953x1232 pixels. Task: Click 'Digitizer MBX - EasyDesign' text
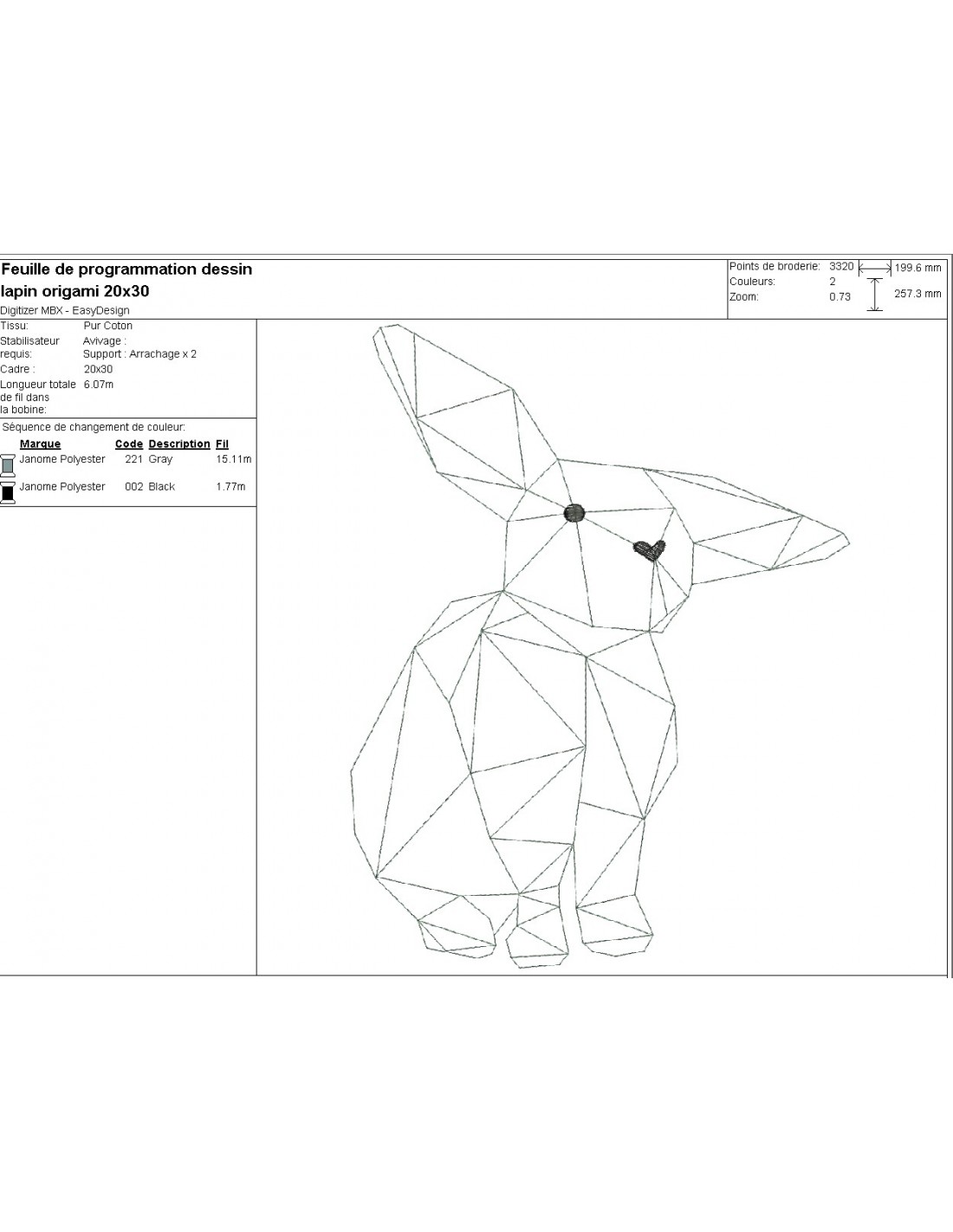click(x=65, y=310)
